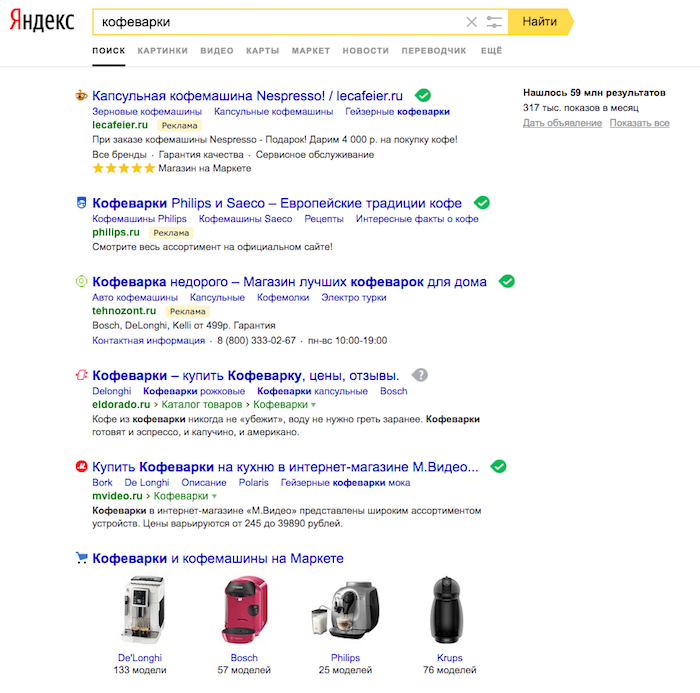Clear the search query with X icon
Image resolution: width=700 pixels, height=693 pixels.
471,22
